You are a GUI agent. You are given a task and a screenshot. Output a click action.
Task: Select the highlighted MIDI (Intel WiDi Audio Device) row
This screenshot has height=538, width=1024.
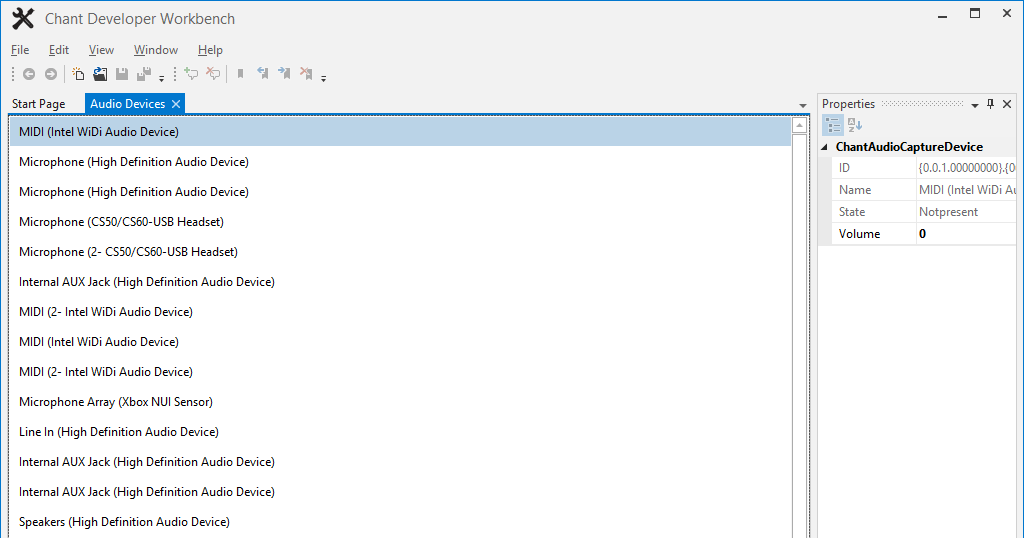pos(400,132)
